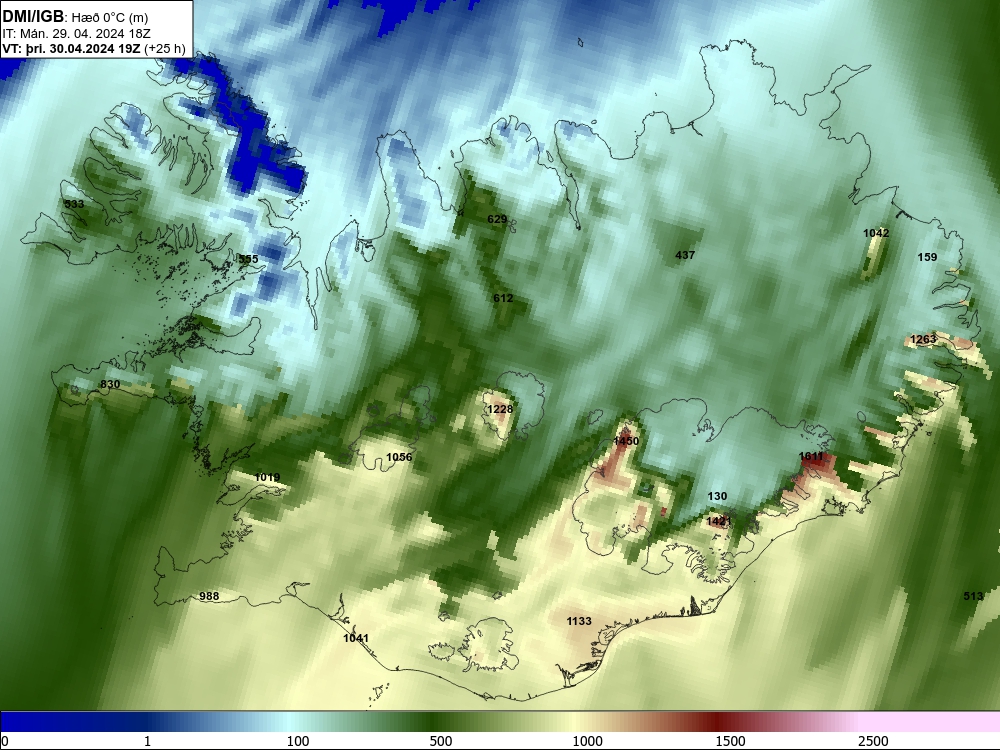Click the initial time line 'IT: Mán. 29. 04. 2024 18Z'
This screenshot has height=750, width=1000.
[77, 34]
